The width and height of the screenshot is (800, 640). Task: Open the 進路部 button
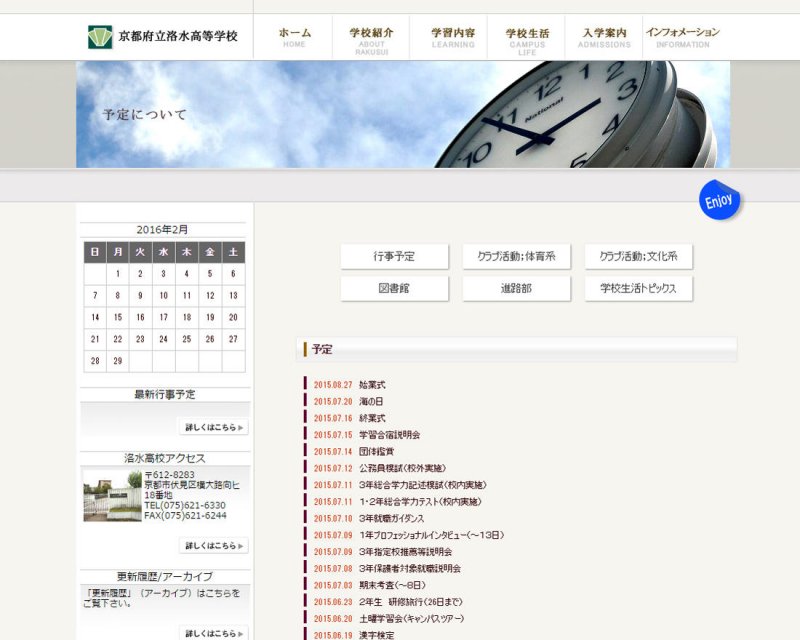(516, 289)
